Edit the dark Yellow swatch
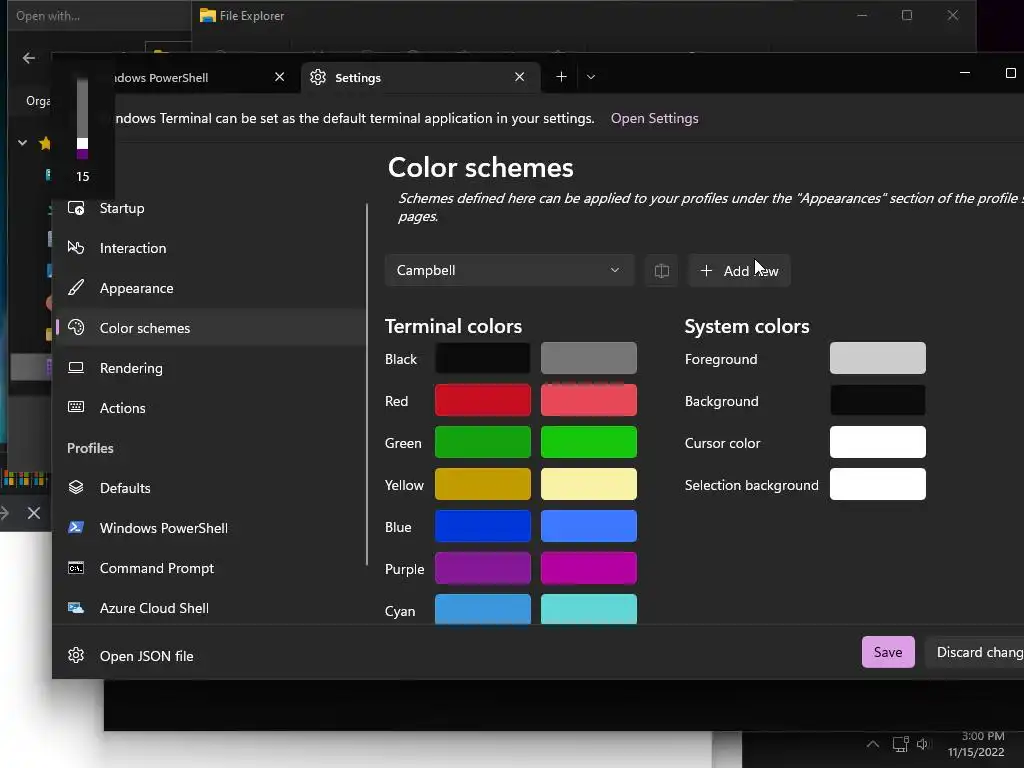 tap(483, 484)
